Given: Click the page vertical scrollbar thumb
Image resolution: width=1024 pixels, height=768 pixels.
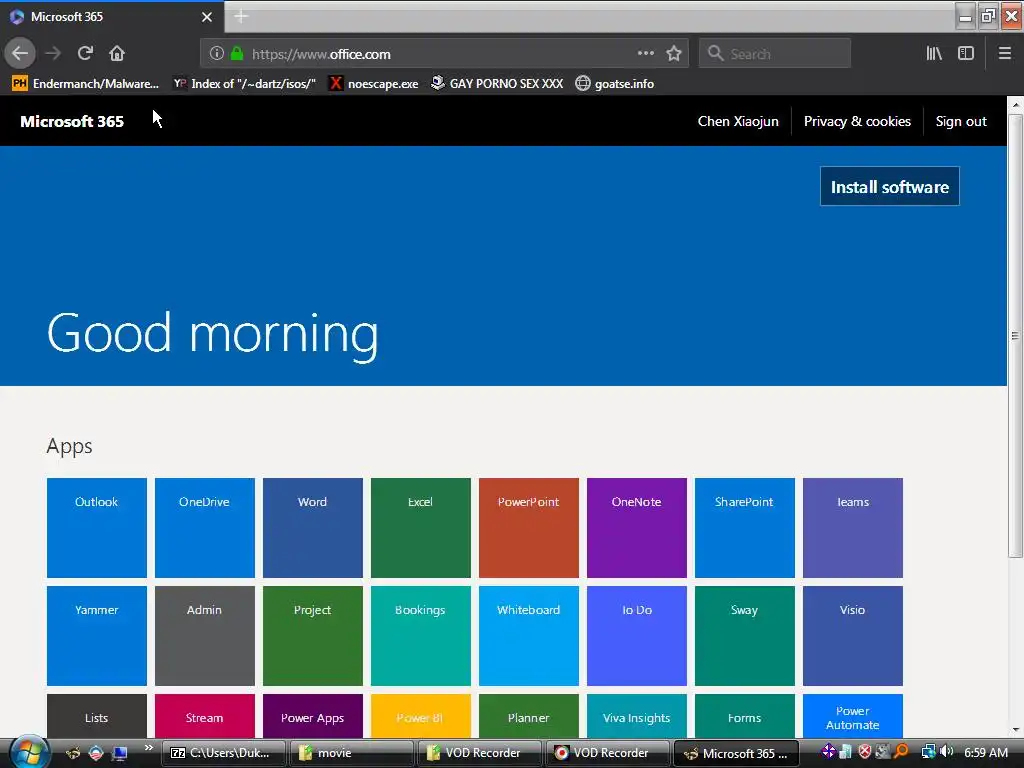Looking at the screenshot, I should coord(1016,336).
